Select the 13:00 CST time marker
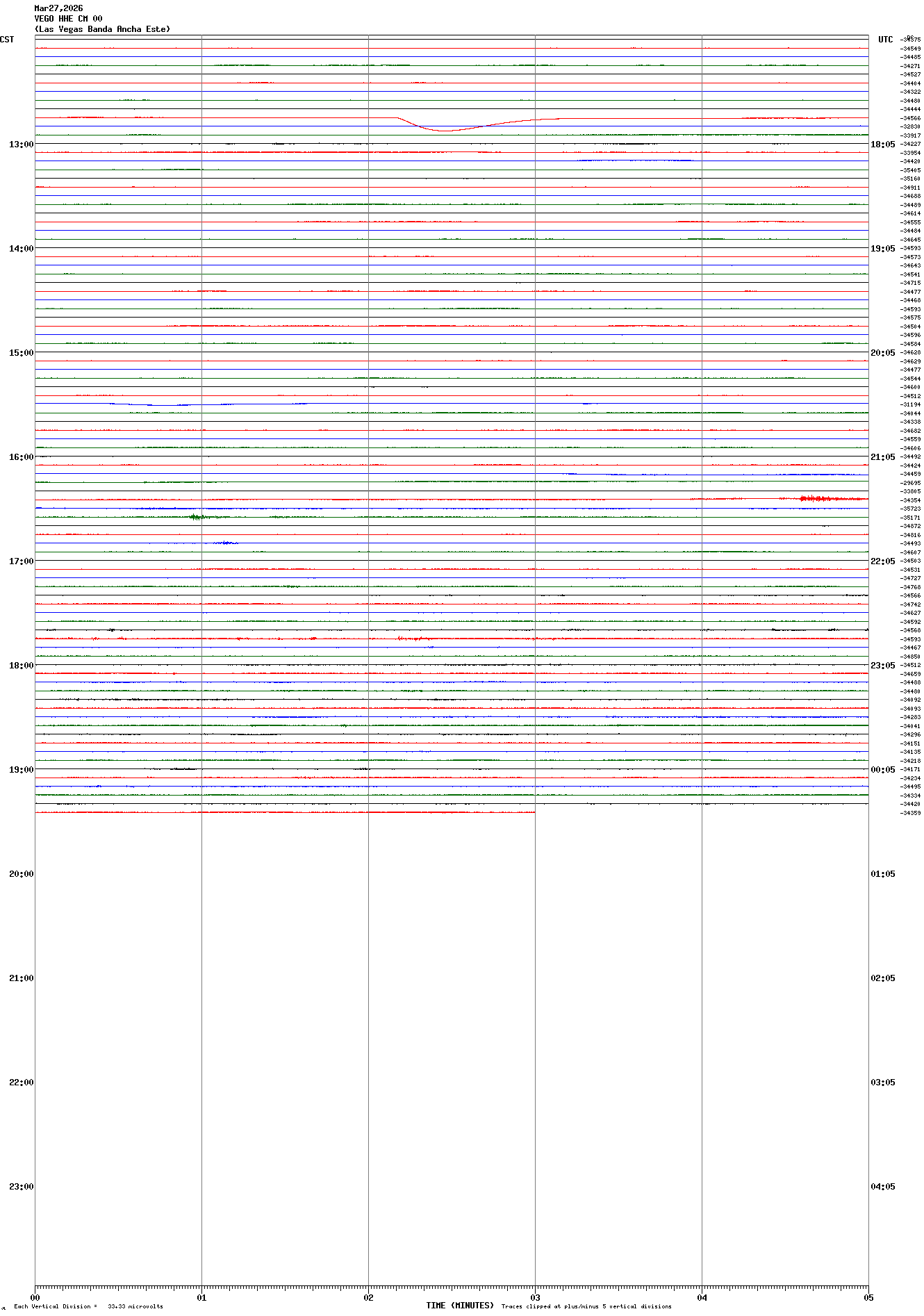Image resolution: width=924 pixels, height=1316 pixels. 21,145
